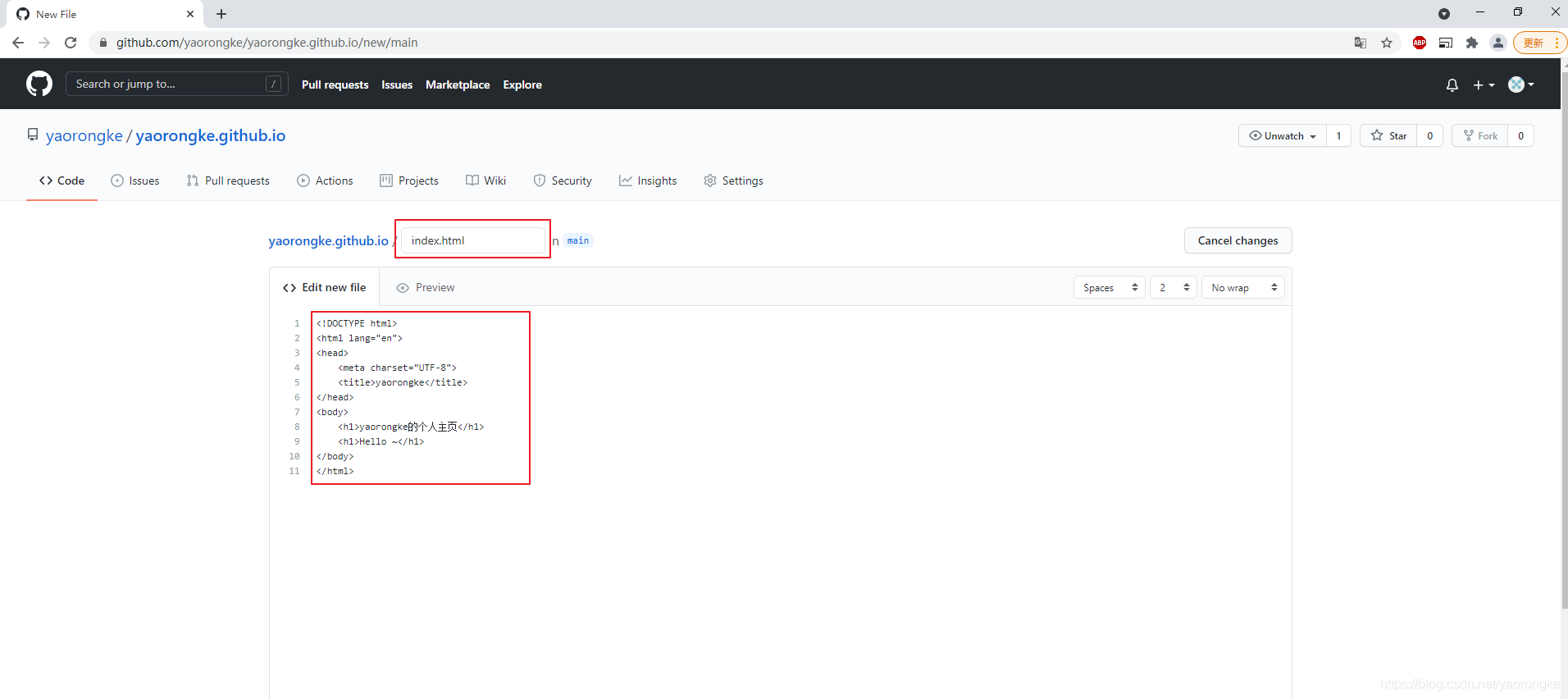The height and width of the screenshot is (699, 1568).
Task: Click the Cancel changes button
Action: pyautogui.click(x=1238, y=241)
